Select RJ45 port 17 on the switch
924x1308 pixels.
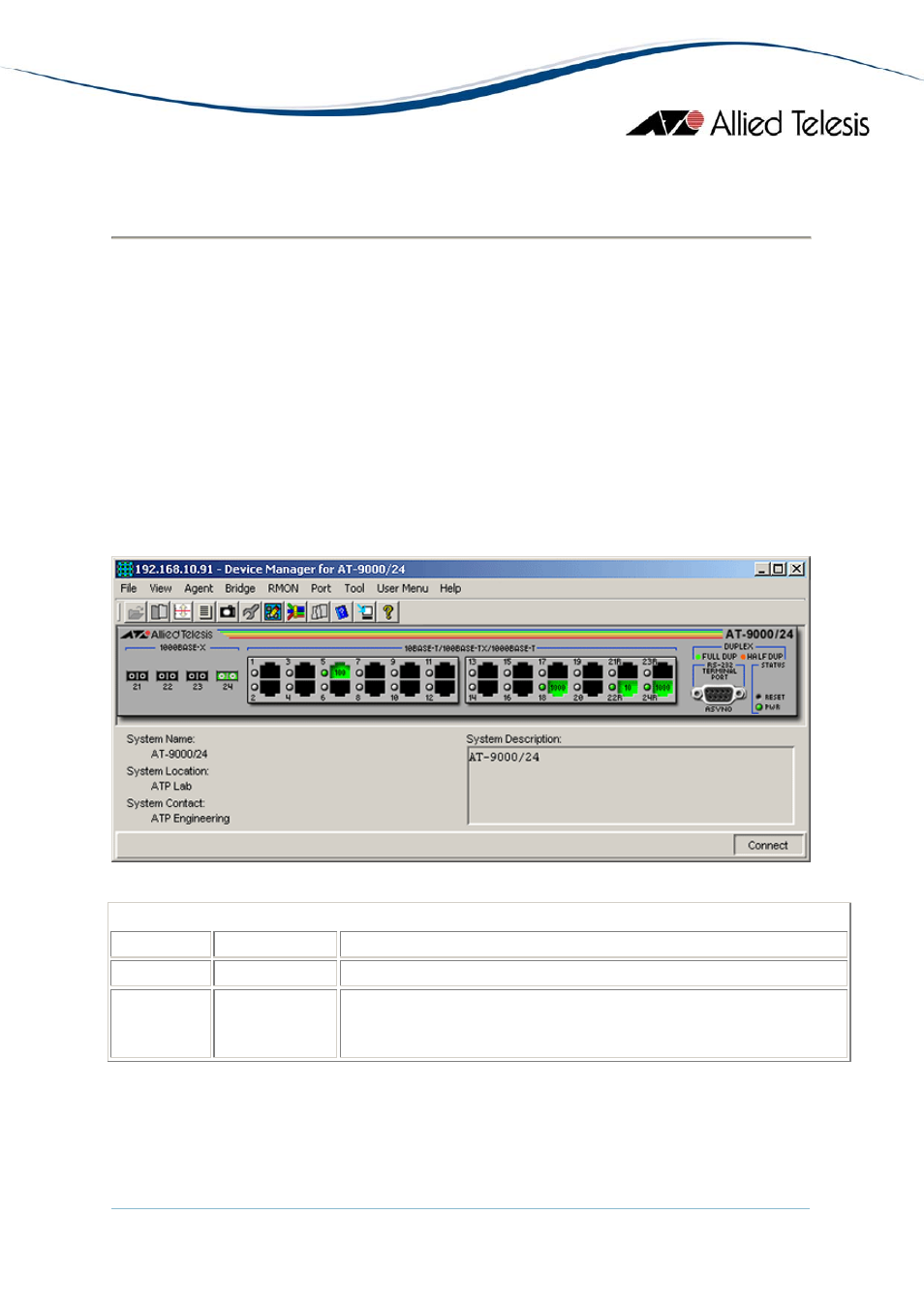(x=558, y=670)
